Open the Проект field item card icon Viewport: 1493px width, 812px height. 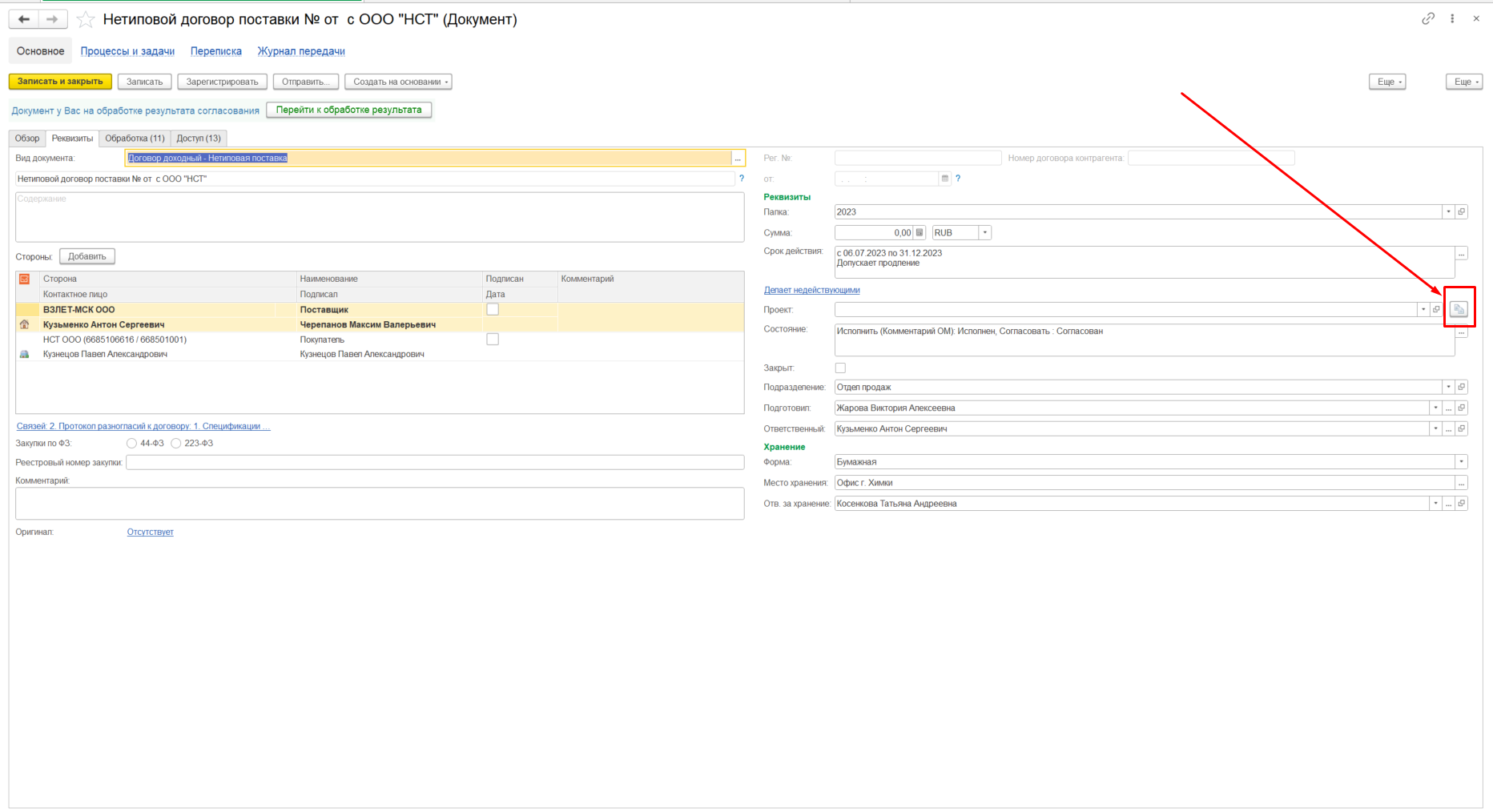tap(1436, 309)
